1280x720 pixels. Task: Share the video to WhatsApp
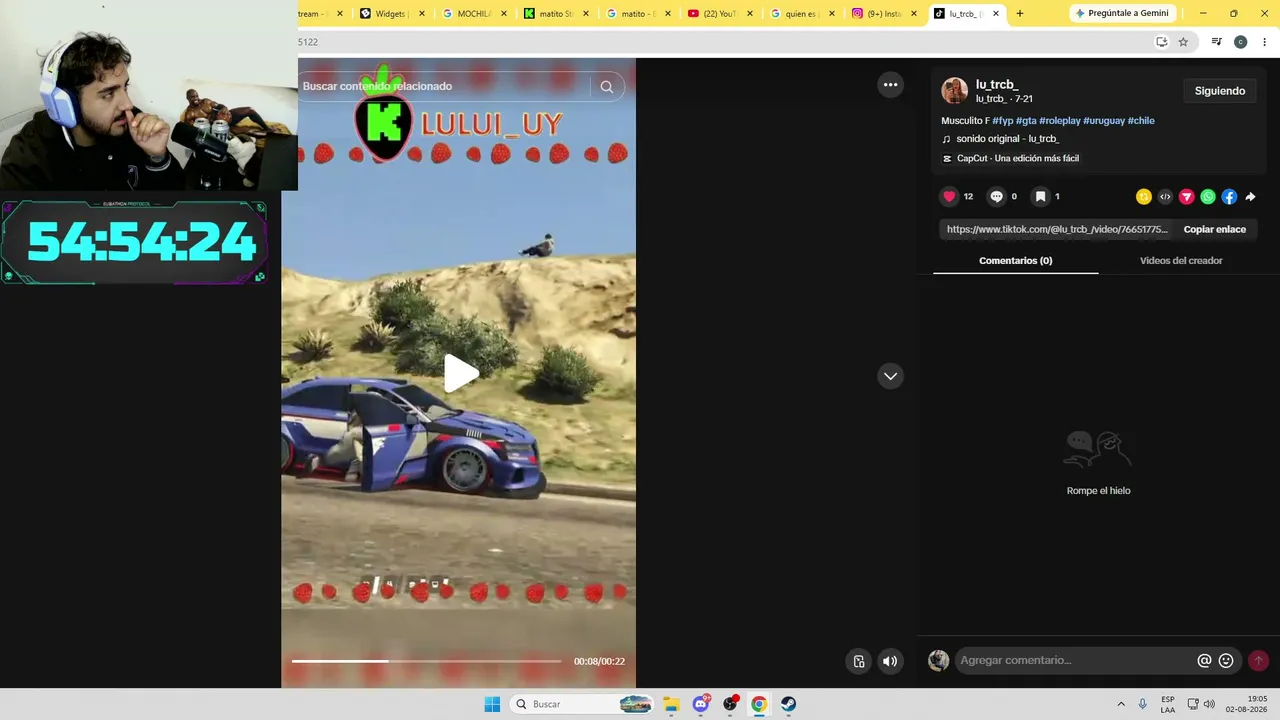[x=1208, y=197]
